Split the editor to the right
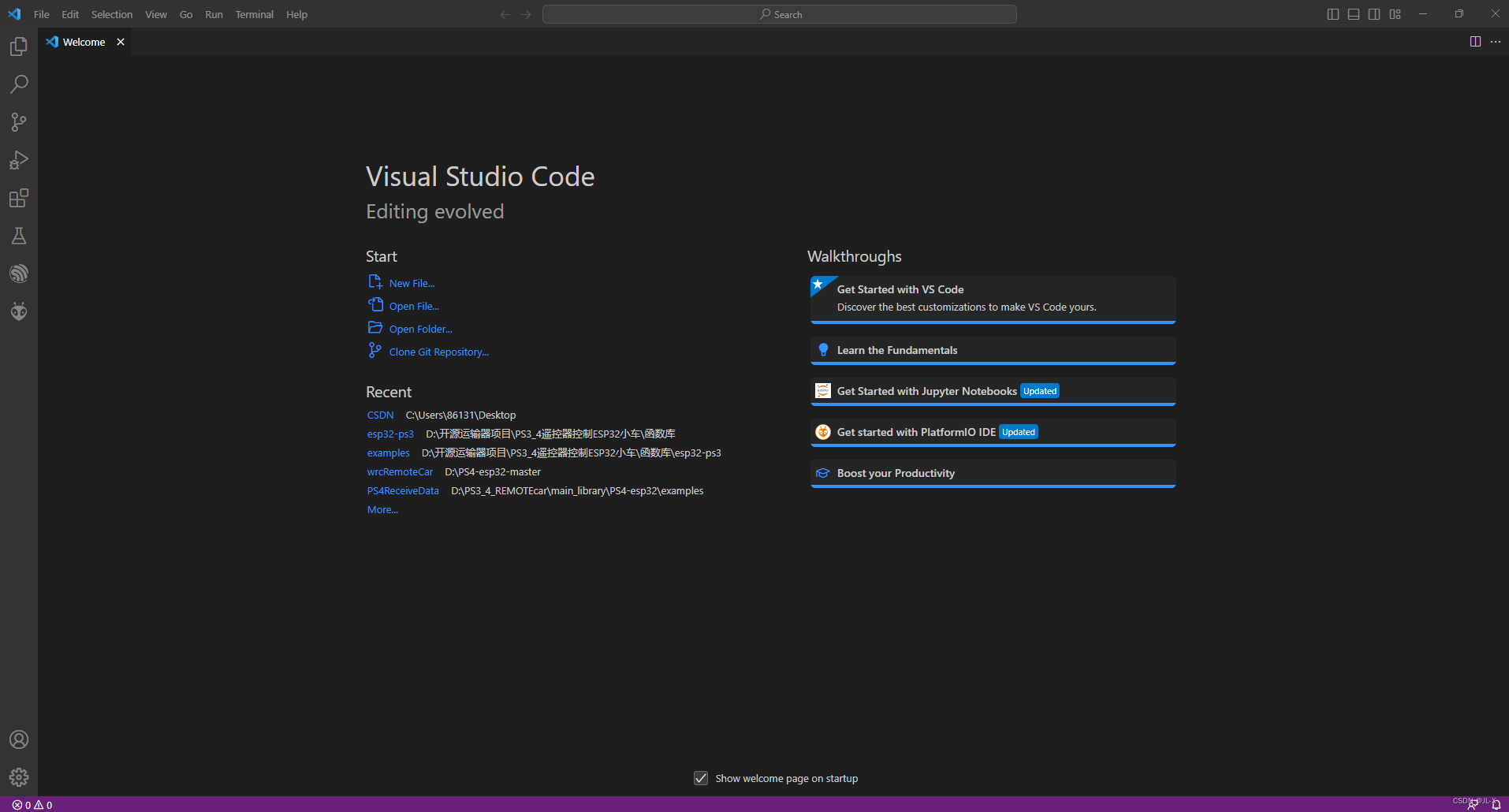 1475,42
